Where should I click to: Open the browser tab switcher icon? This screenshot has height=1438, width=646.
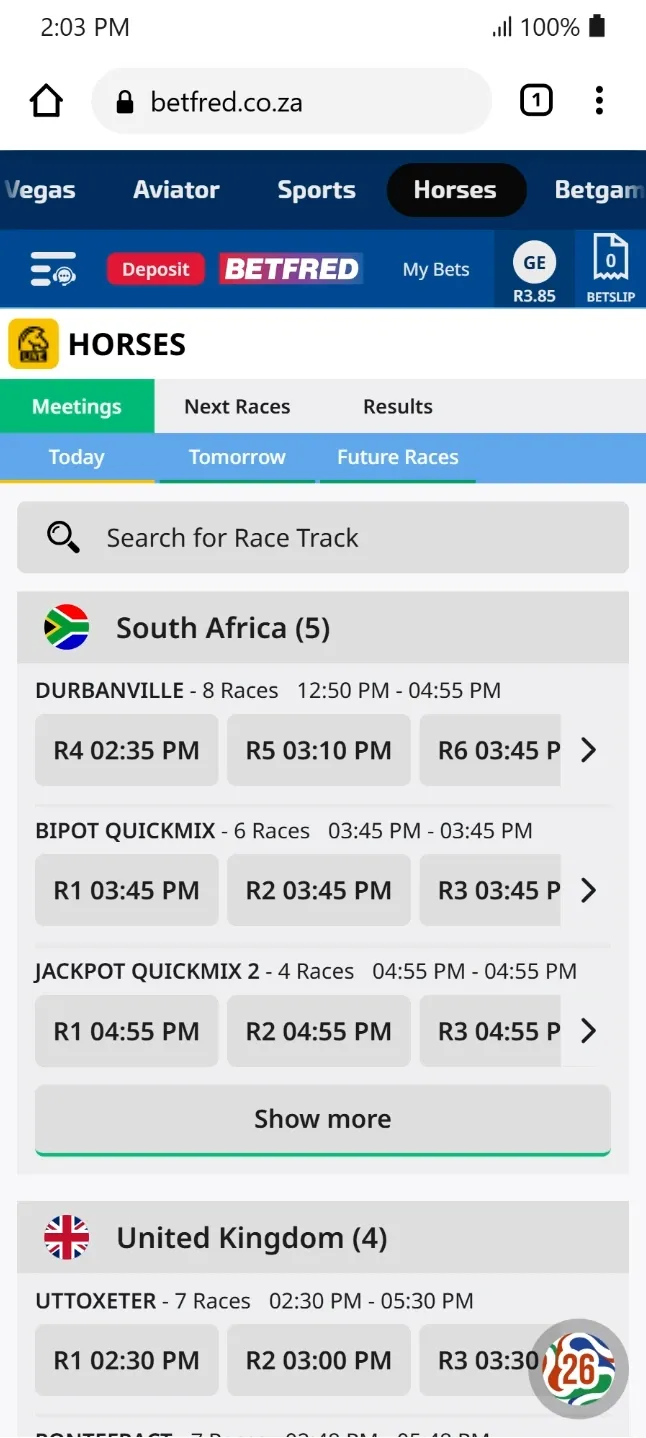click(536, 100)
